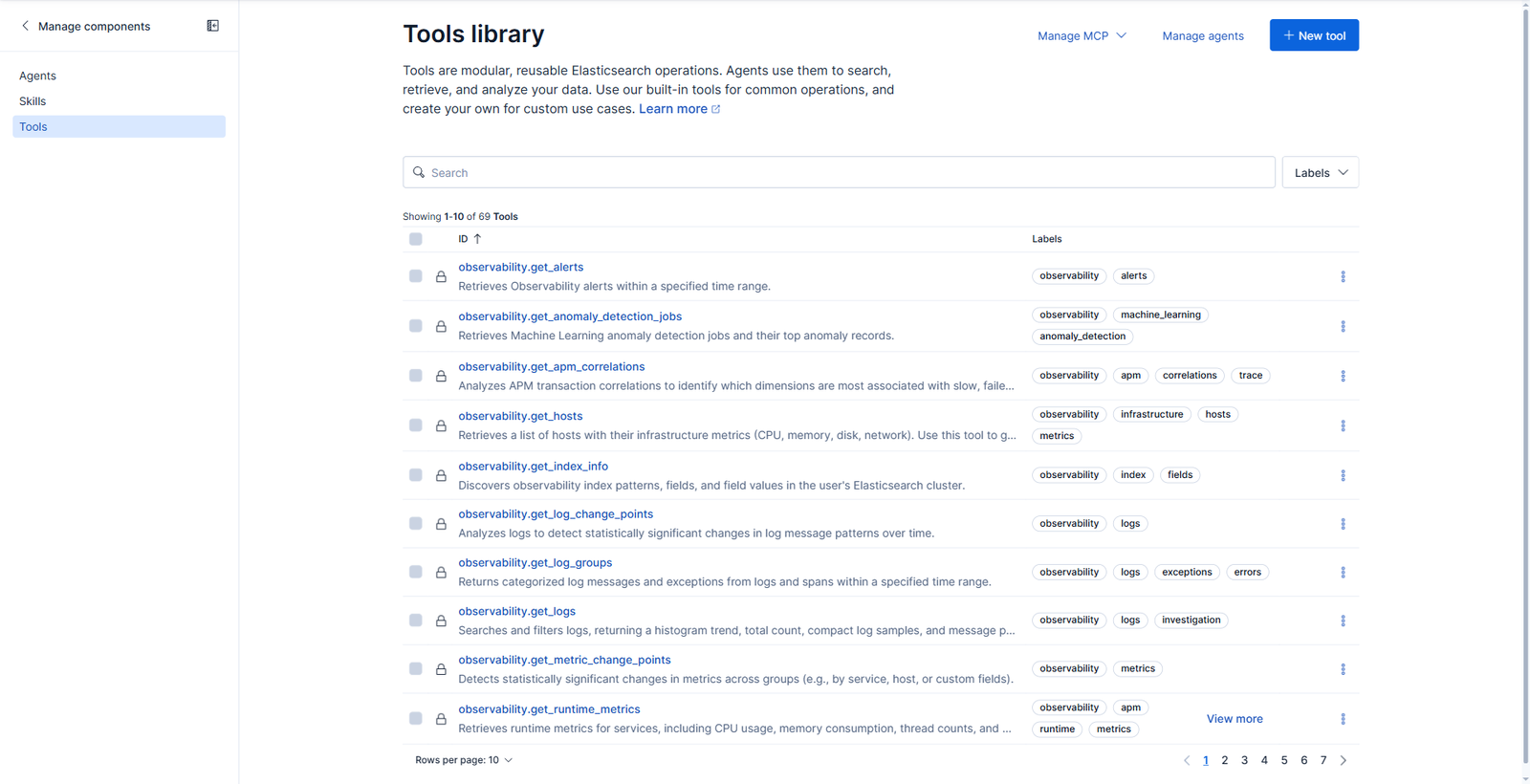Open actions menu for observability.get_anomaly_detection_jobs
This screenshot has height=784, width=1530.
click(1343, 326)
